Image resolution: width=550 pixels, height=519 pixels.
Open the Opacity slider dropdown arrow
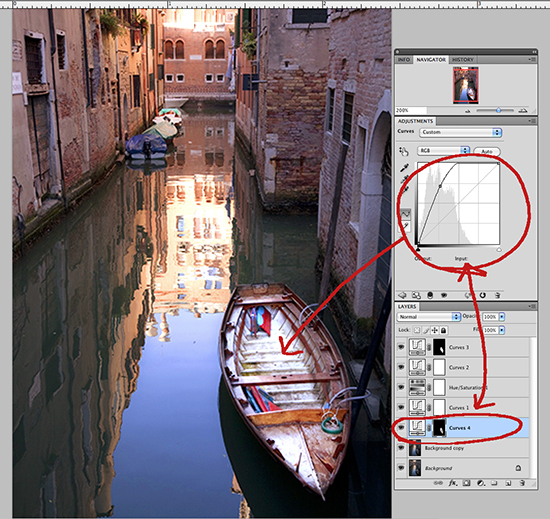[502, 317]
